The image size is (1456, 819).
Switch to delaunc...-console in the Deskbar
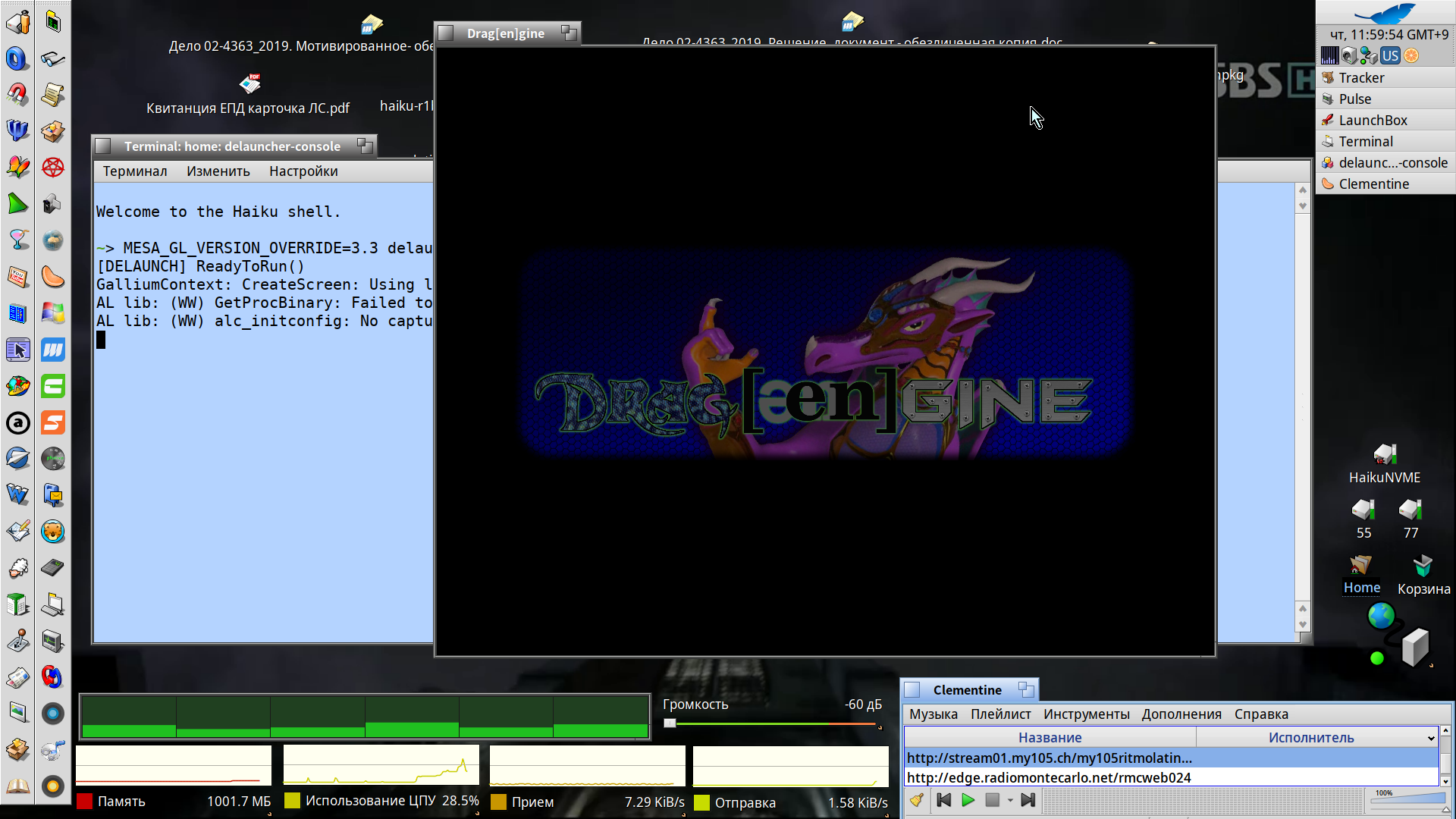click(x=1386, y=162)
